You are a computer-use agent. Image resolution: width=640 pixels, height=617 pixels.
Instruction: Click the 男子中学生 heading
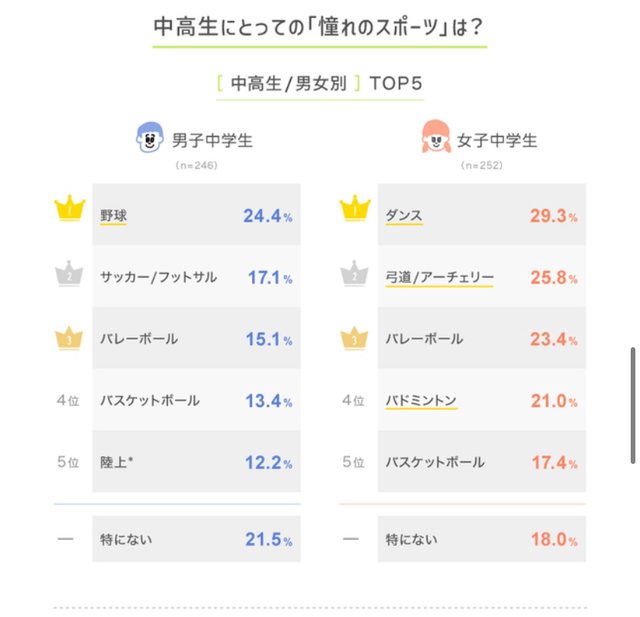[212, 140]
